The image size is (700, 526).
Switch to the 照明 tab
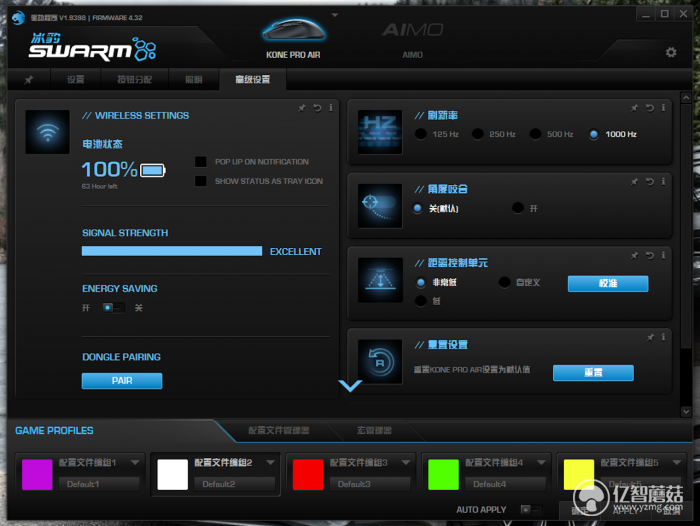pos(194,79)
